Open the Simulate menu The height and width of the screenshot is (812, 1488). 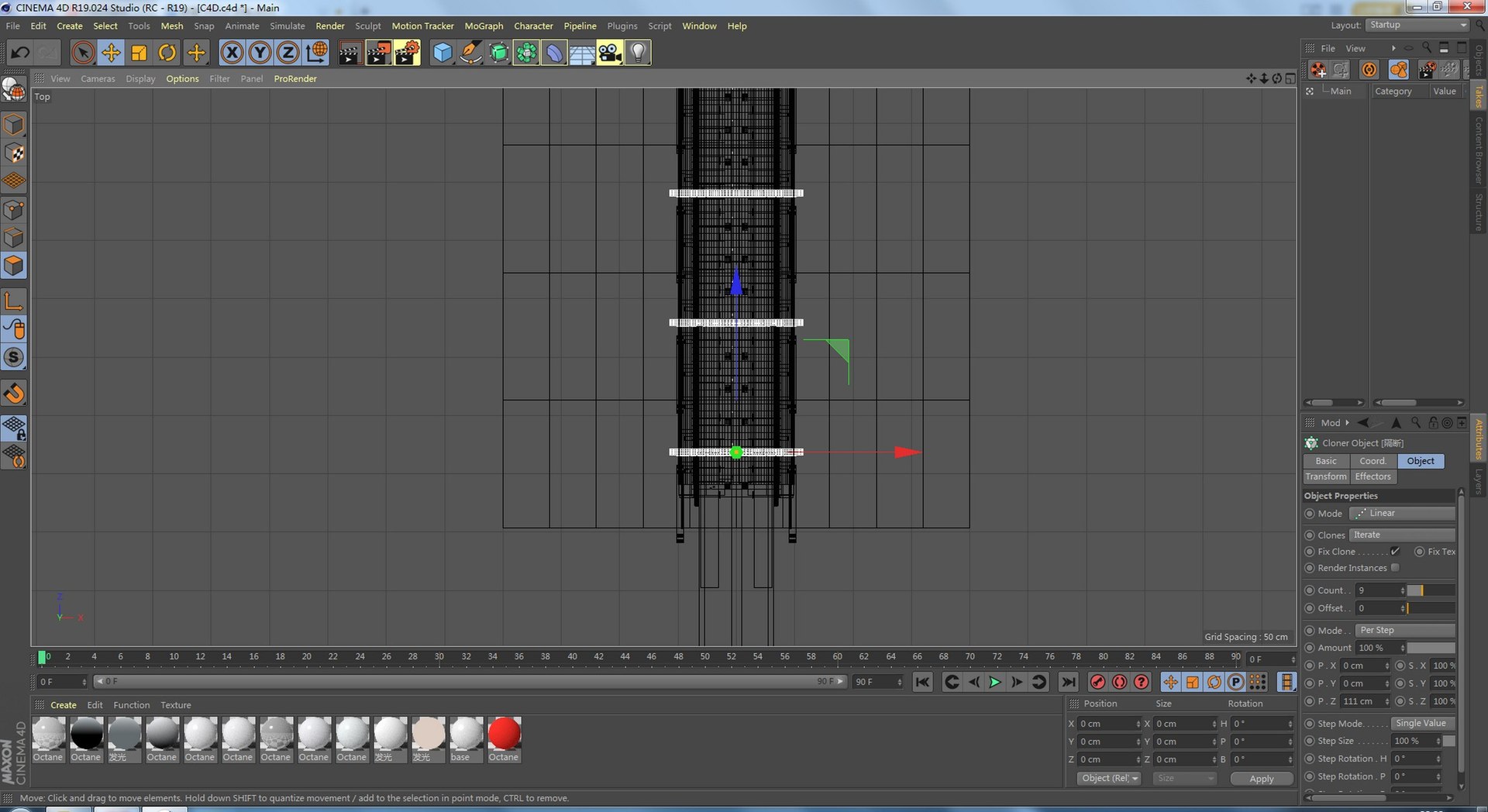pos(288,26)
